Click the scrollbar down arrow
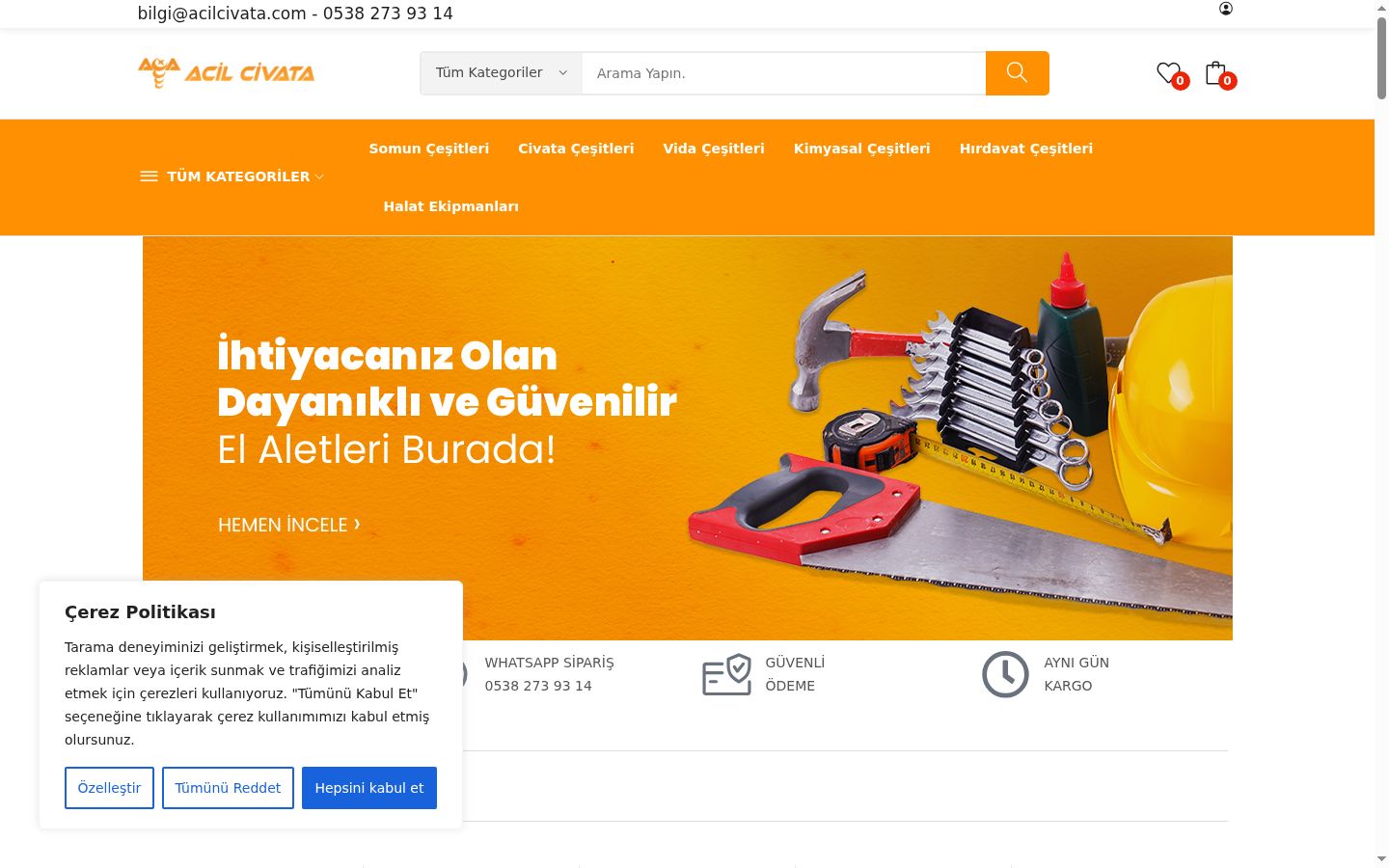Viewport: 1389px width, 868px height. 1381,859
